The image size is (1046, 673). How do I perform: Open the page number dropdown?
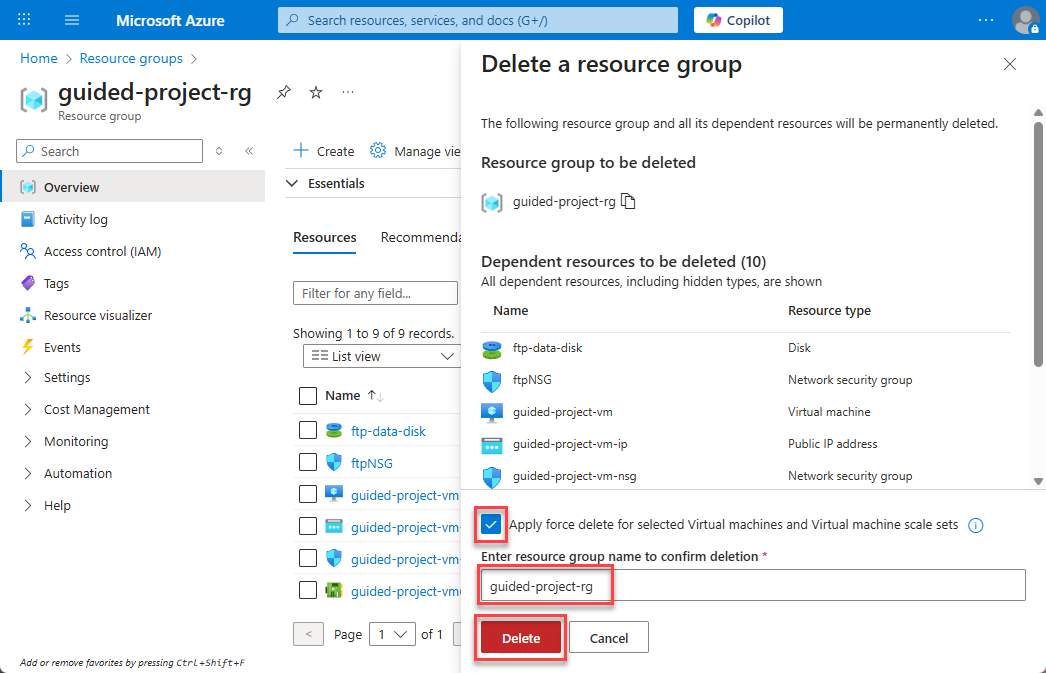point(393,634)
